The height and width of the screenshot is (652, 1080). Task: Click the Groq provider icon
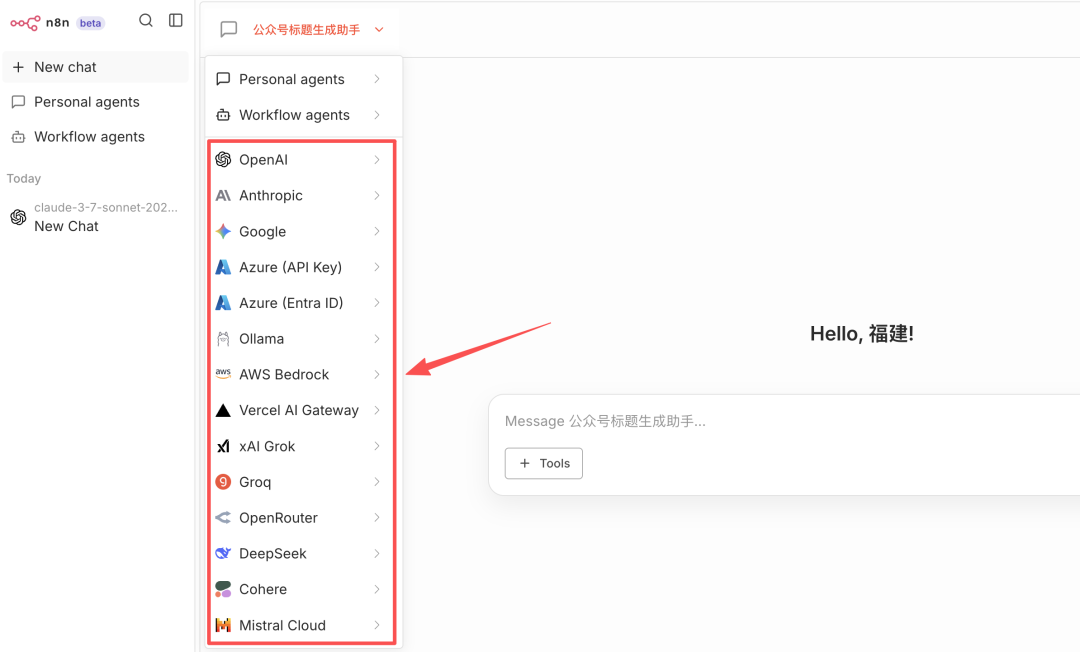(223, 482)
